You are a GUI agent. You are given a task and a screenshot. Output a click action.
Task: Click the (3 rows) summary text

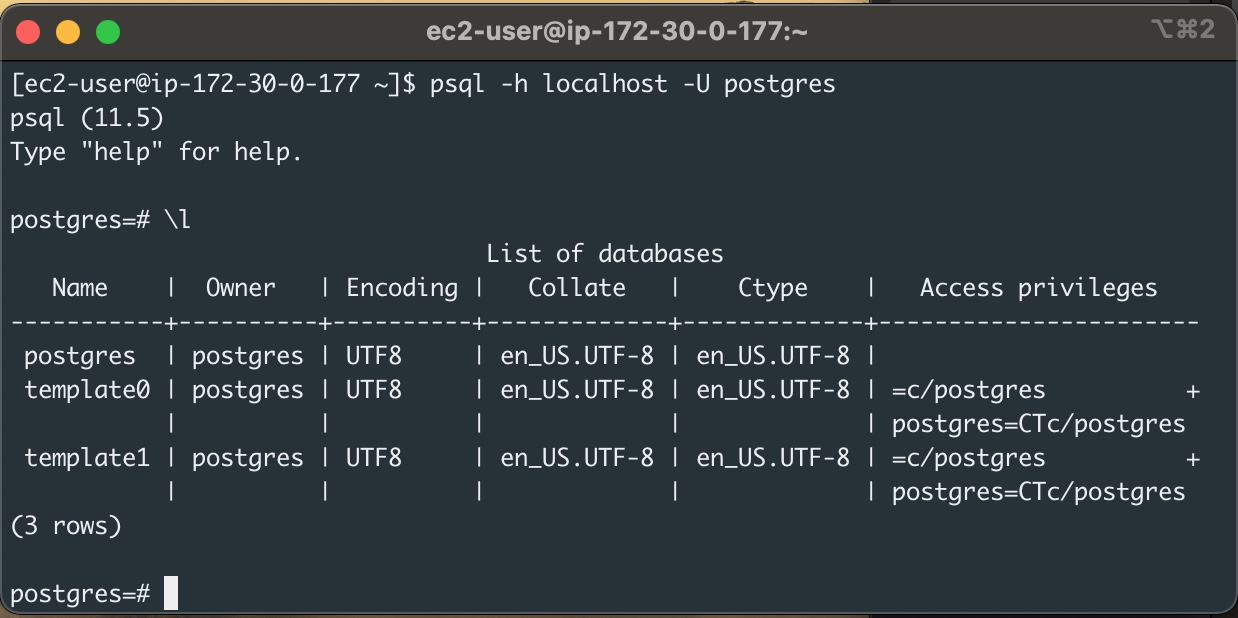coord(65,525)
